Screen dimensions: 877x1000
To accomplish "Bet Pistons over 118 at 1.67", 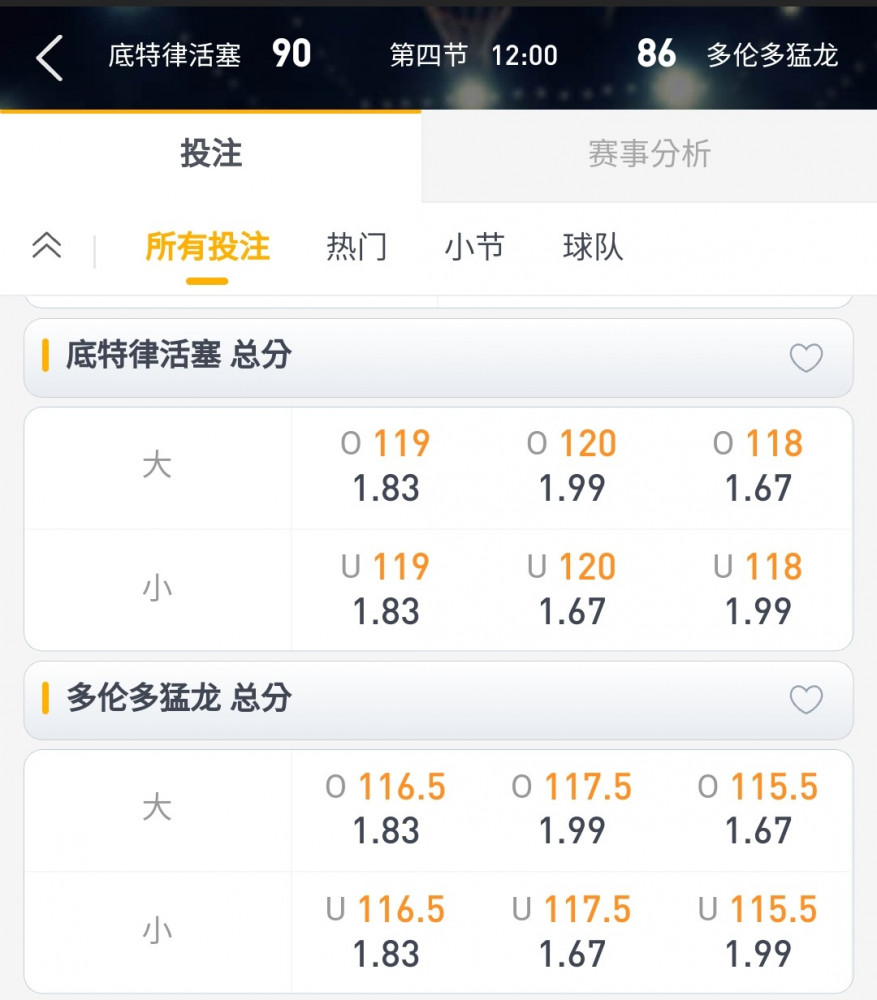I will [x=758, y=467].
